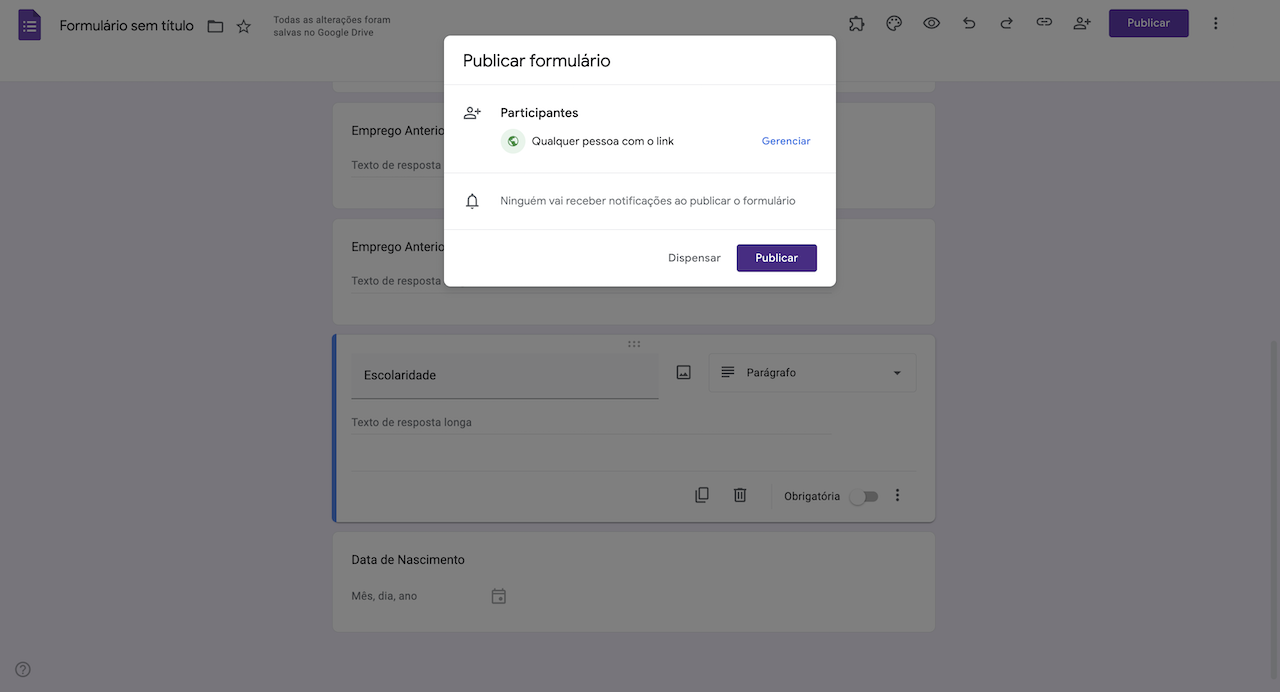This screenshot has height=692, width=1280.
Task: Preview the form with eye icon
Action: click(931, 23)
